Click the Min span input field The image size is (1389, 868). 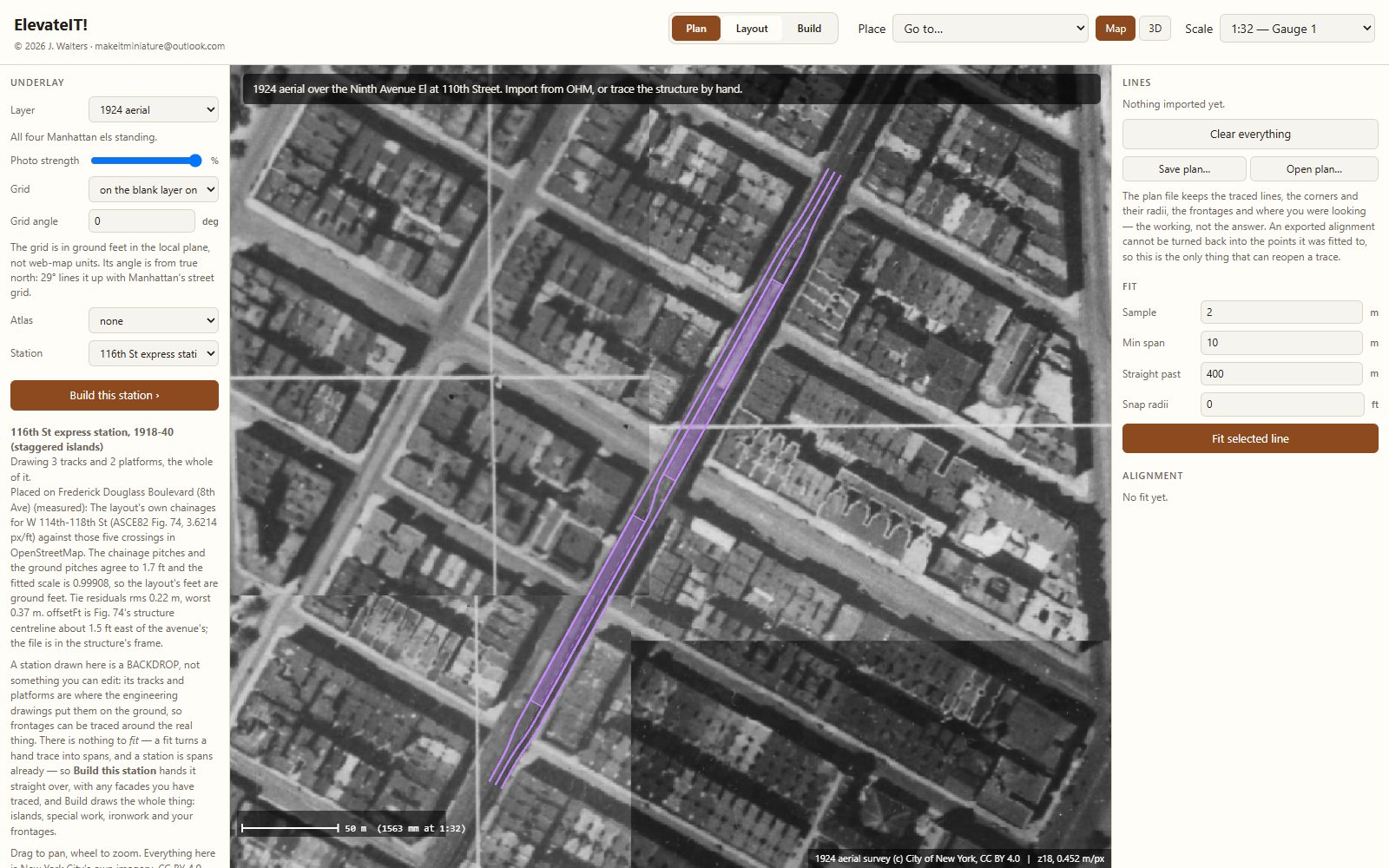click(1281, 343)
